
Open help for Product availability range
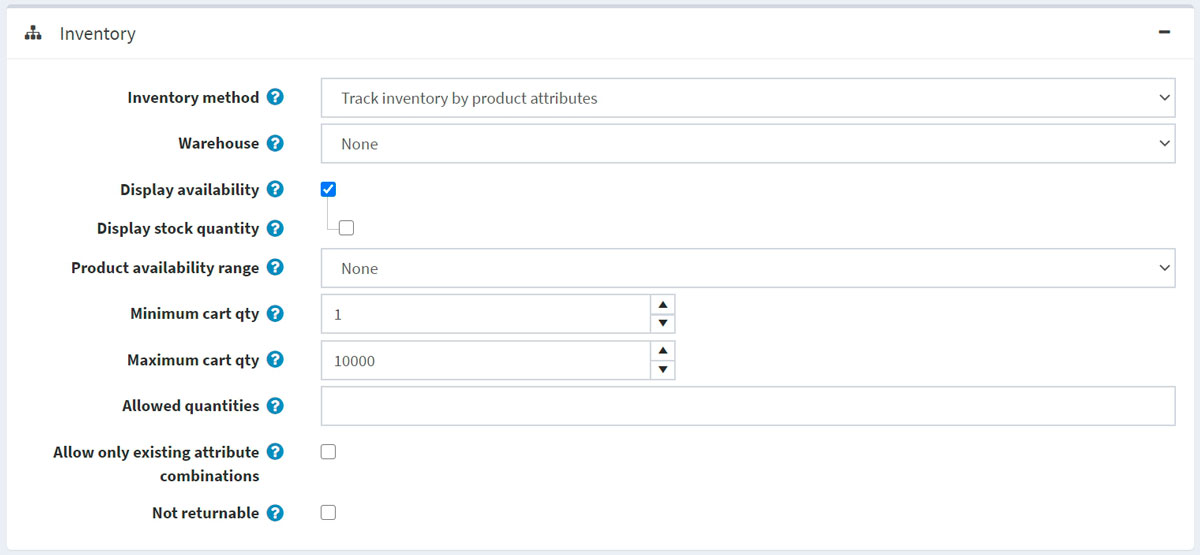(275, 268)
